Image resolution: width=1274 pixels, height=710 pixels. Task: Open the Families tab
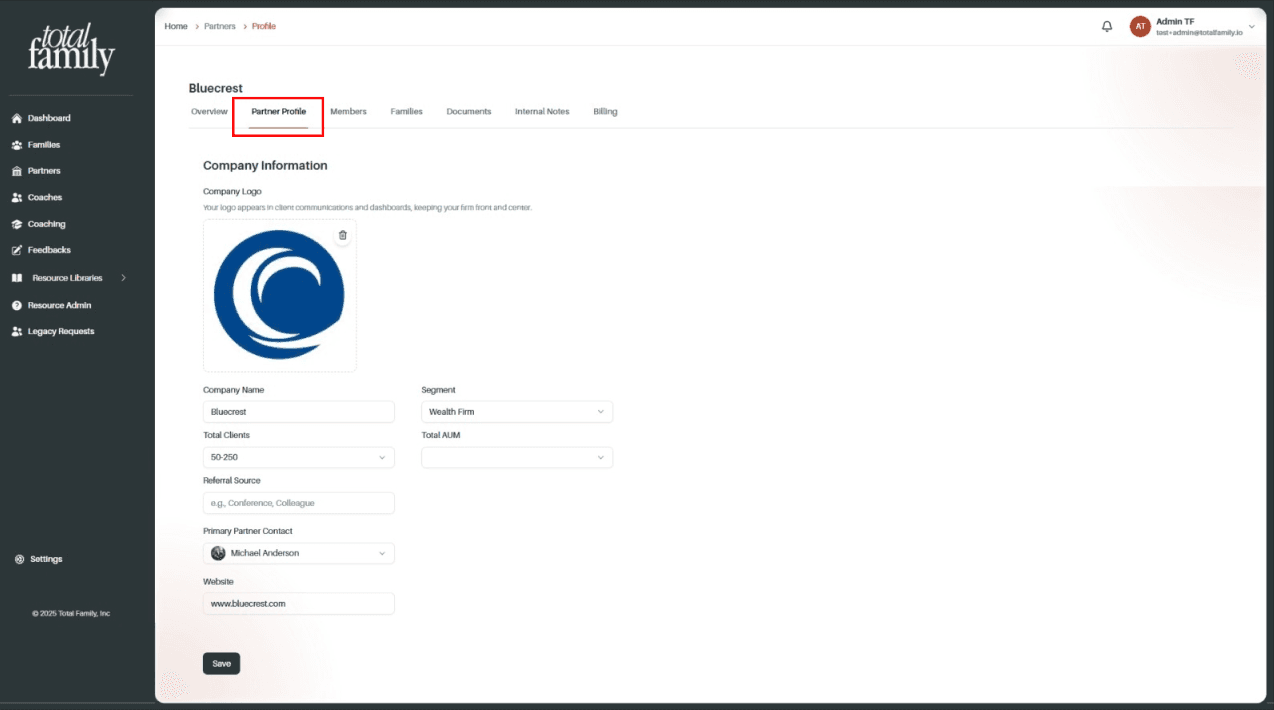[406, 112]
